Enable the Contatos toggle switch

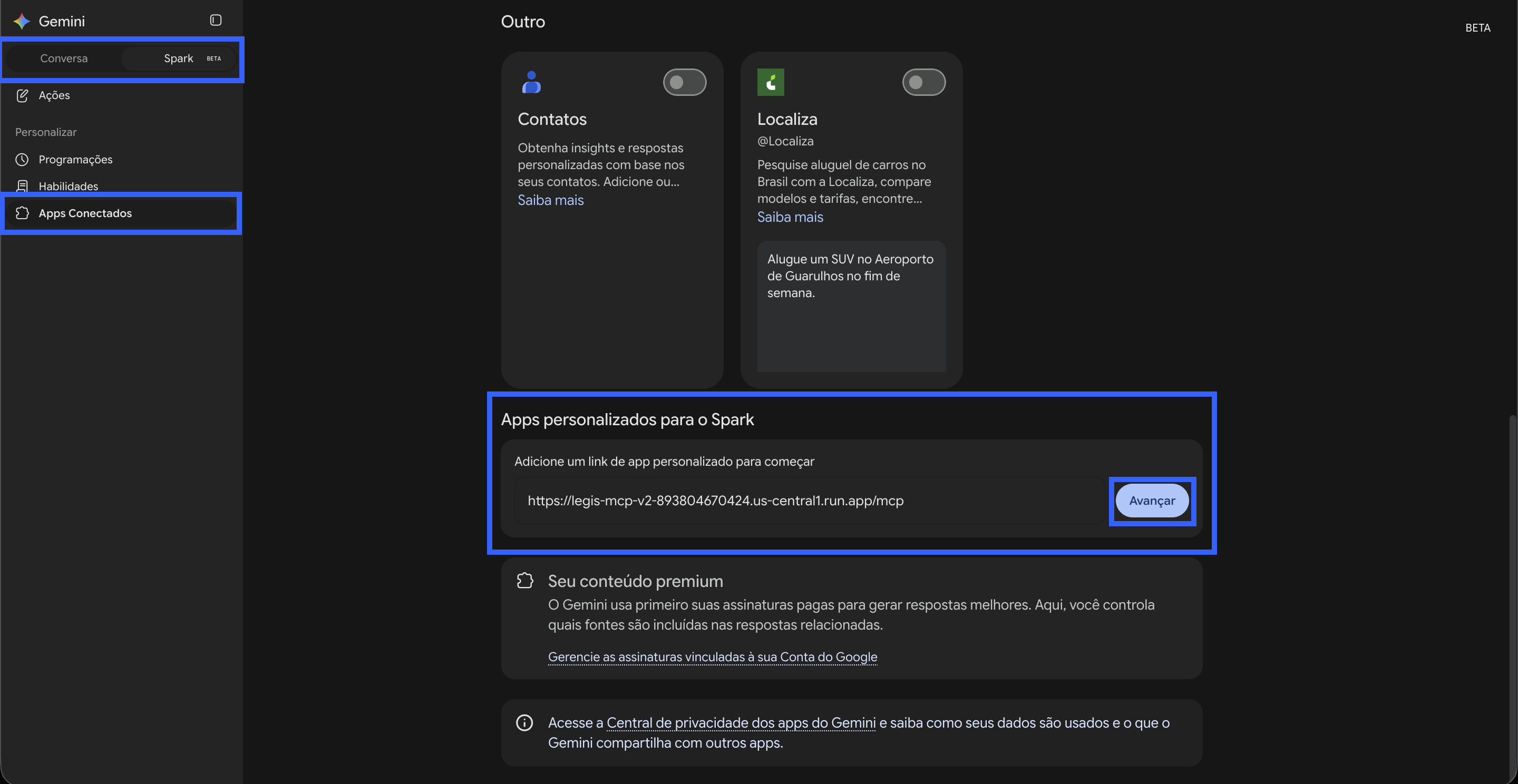[685, 83]
